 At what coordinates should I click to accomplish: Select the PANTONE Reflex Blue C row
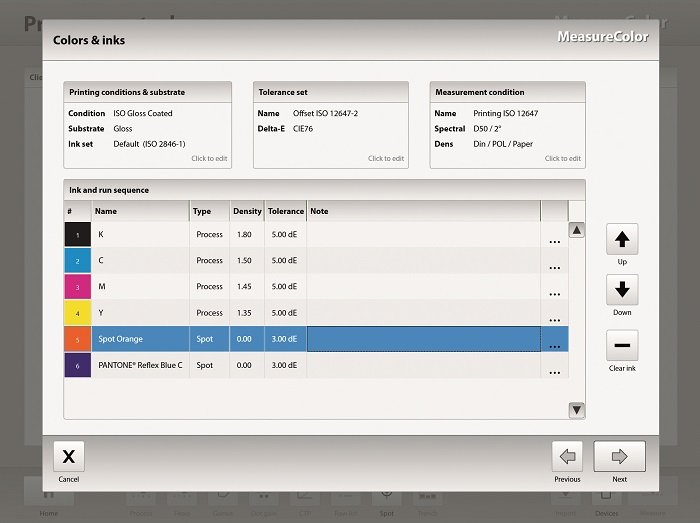[x=317, y=365]
